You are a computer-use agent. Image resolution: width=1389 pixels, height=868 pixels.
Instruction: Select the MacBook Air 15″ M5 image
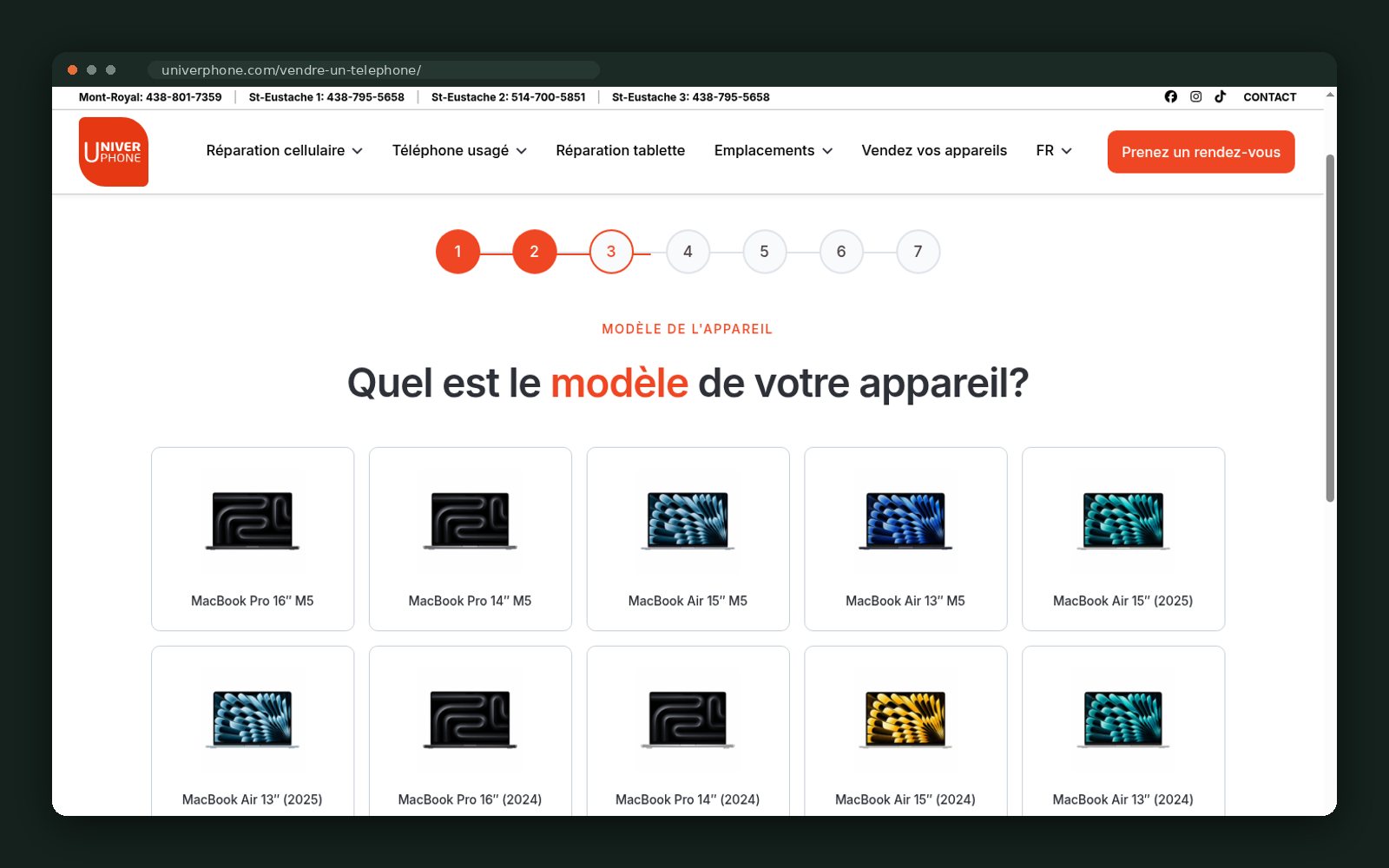[688, 521]
